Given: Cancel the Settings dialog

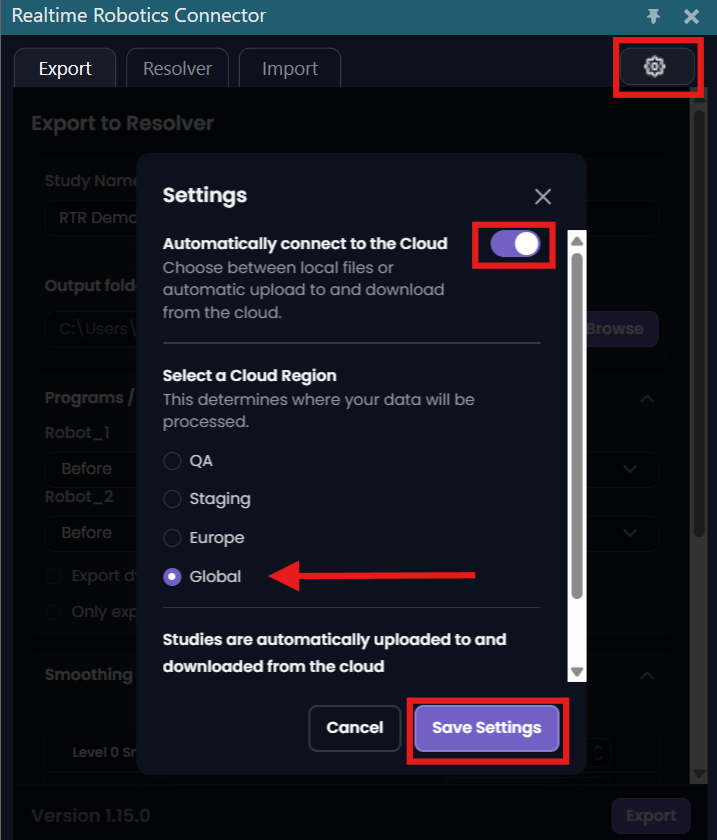Looking at the screenshot, I should (x=355, y=728).
